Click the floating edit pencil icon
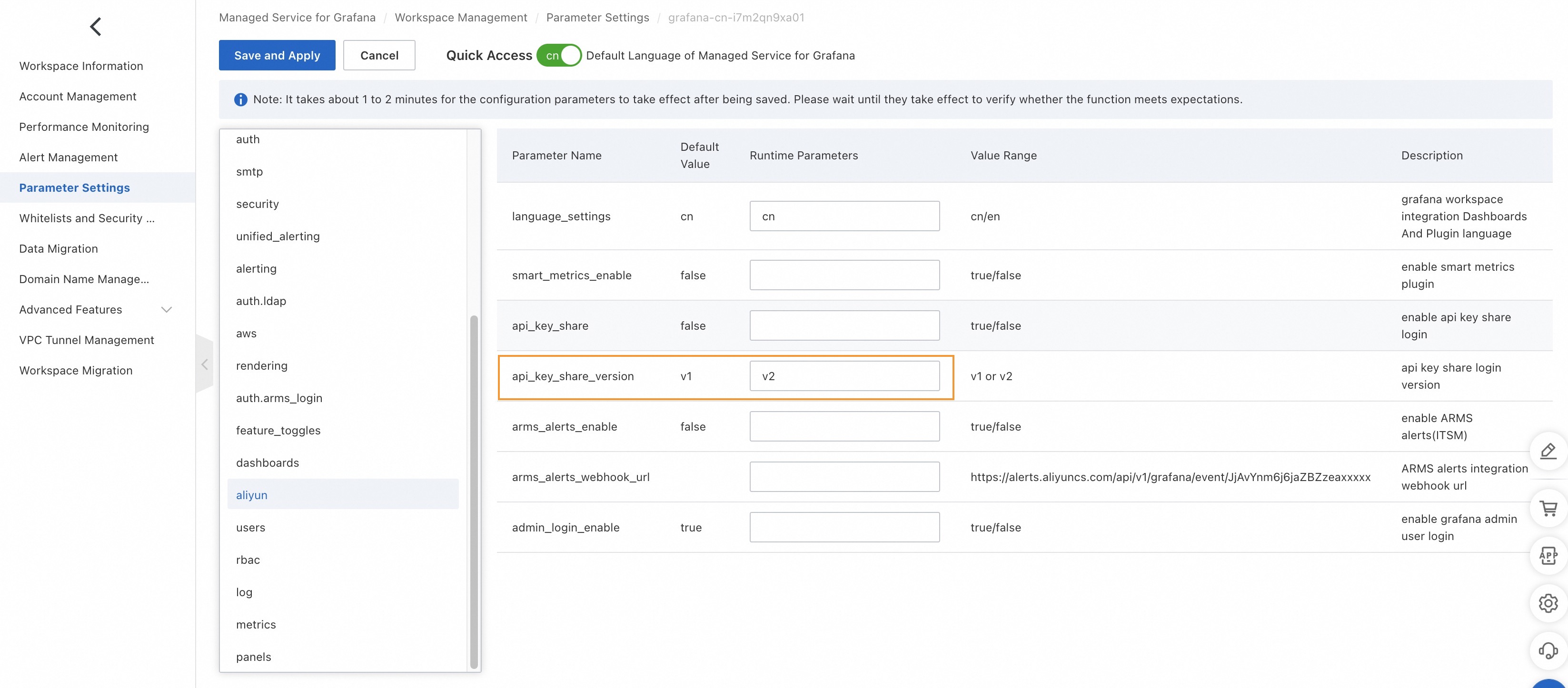This screenshot has height=688, width=1568. tap(1548, 451)
